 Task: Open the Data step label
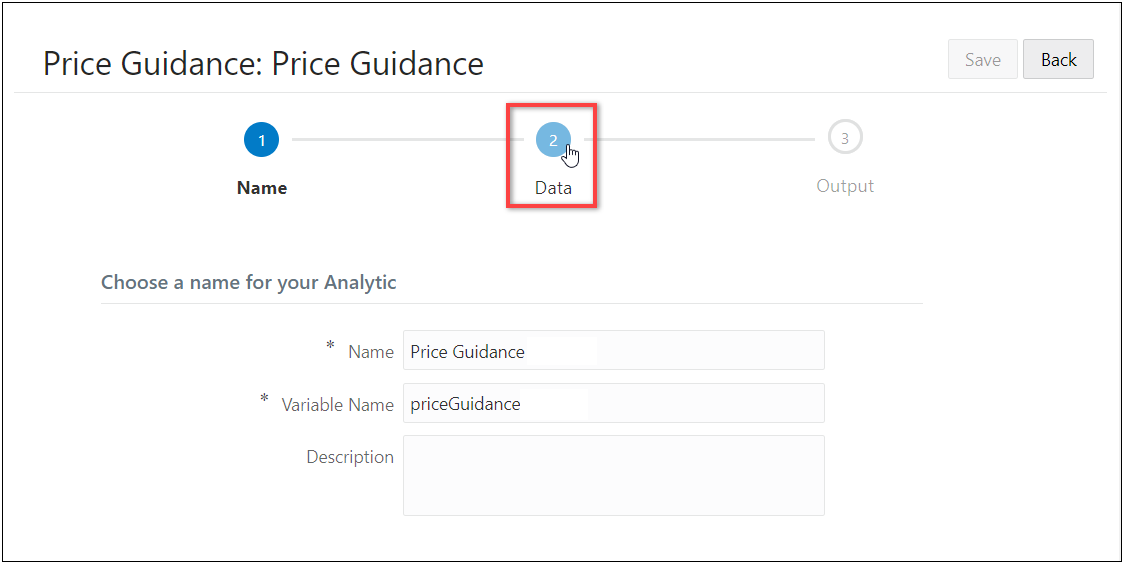coord(553,187)
